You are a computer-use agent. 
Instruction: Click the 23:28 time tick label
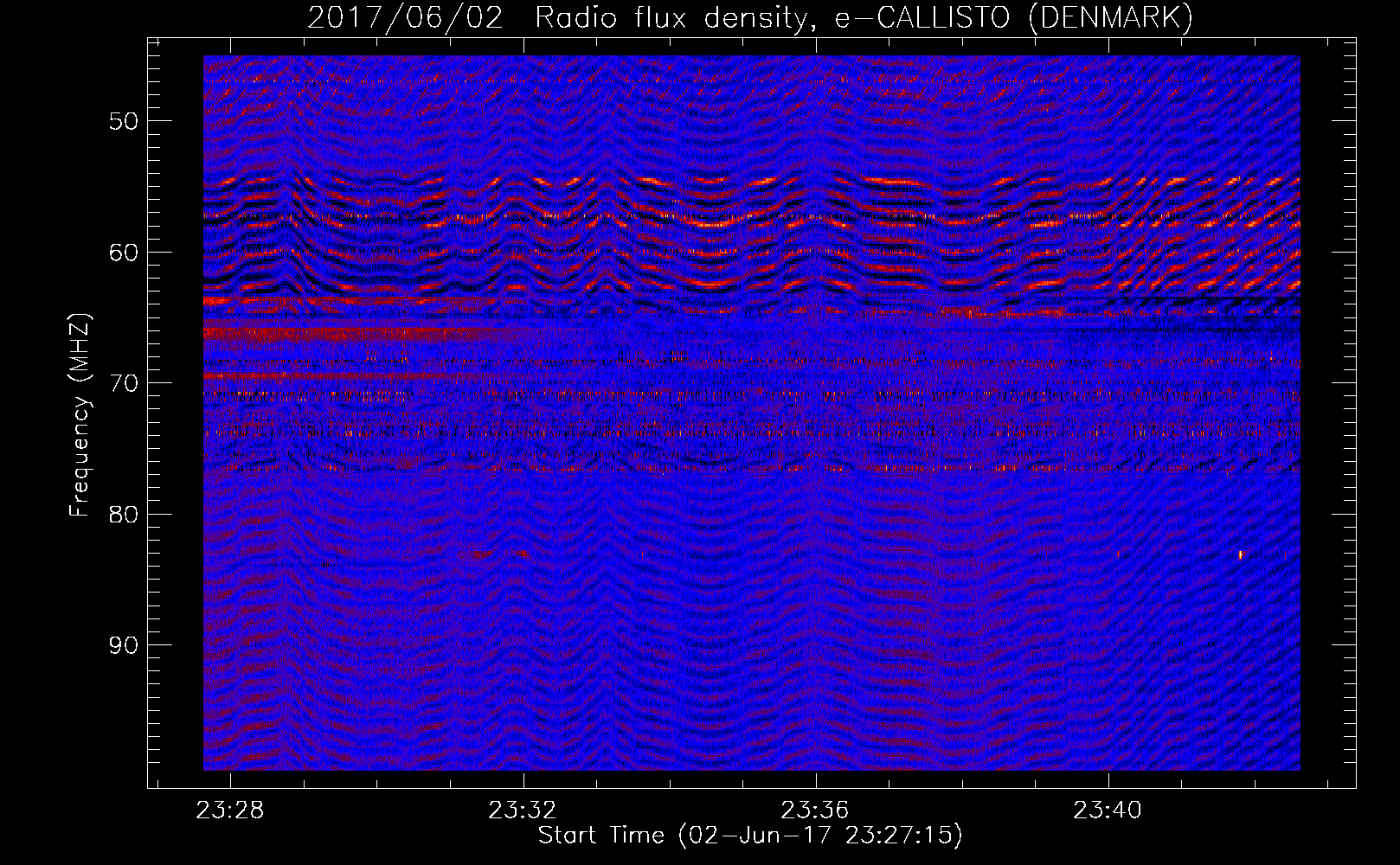[230, 811]
